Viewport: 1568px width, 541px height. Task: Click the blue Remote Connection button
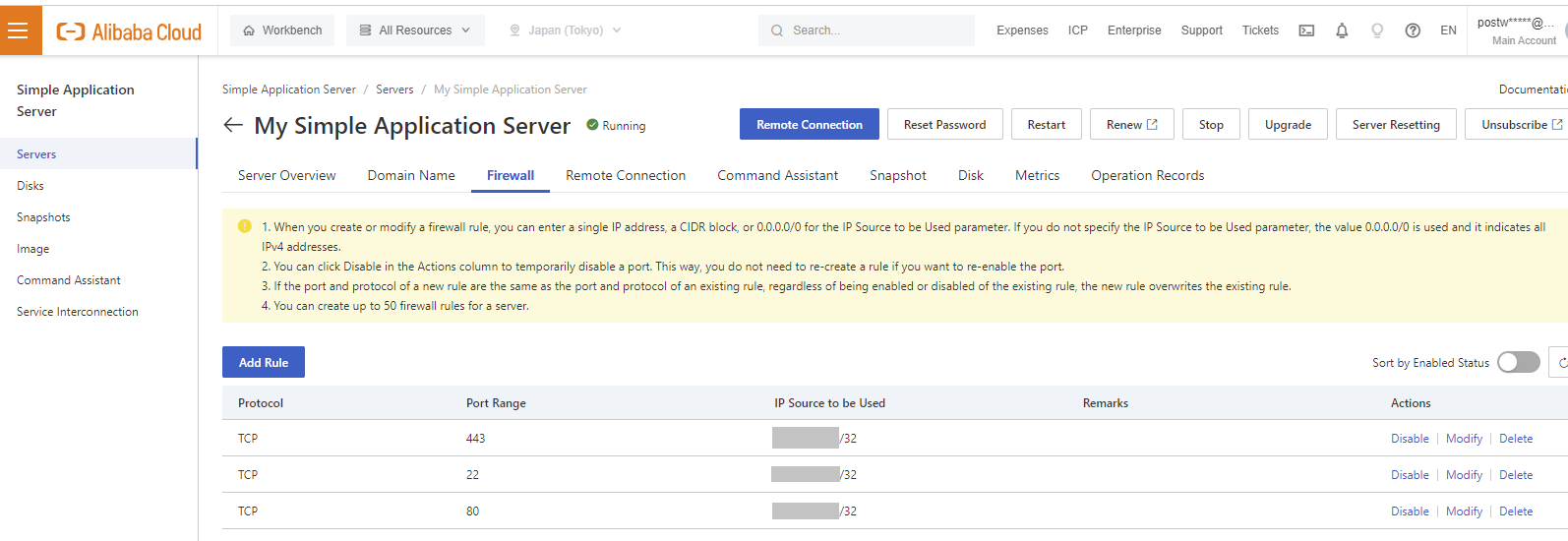[x=810, y=125]
